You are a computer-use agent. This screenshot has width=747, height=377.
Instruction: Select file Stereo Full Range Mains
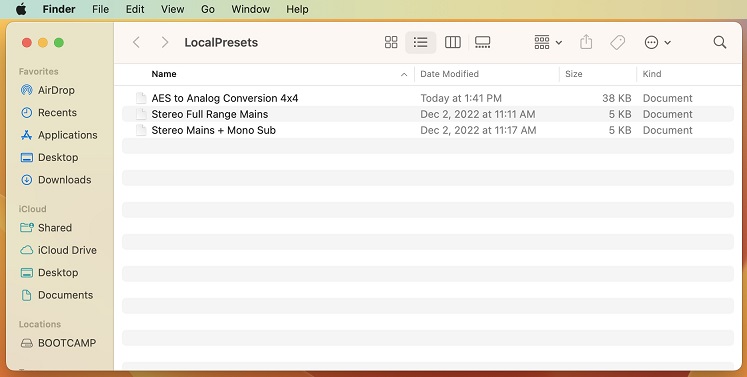(210, 114)
